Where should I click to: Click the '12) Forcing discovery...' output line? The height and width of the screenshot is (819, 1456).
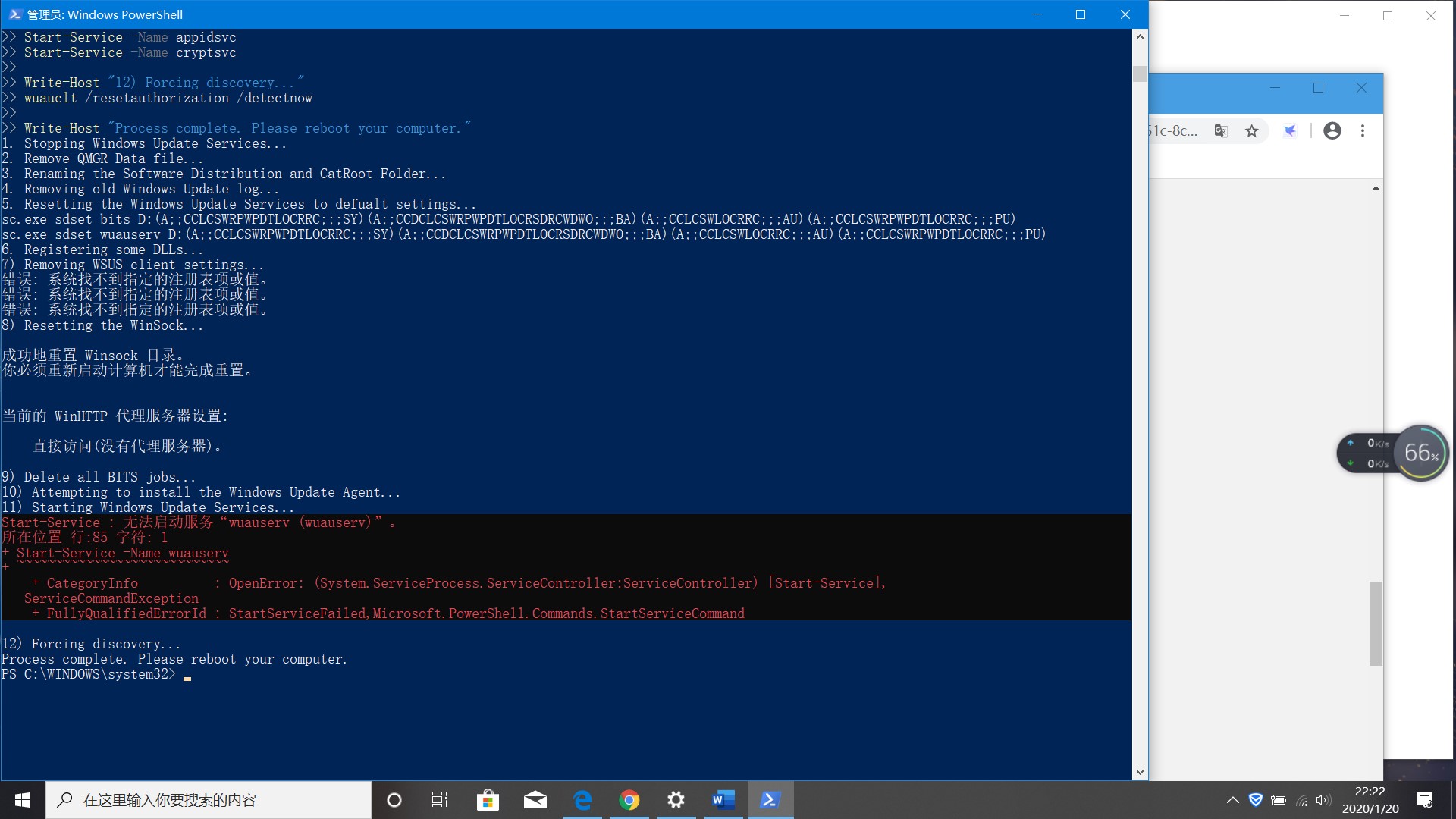tap(91, 644)
